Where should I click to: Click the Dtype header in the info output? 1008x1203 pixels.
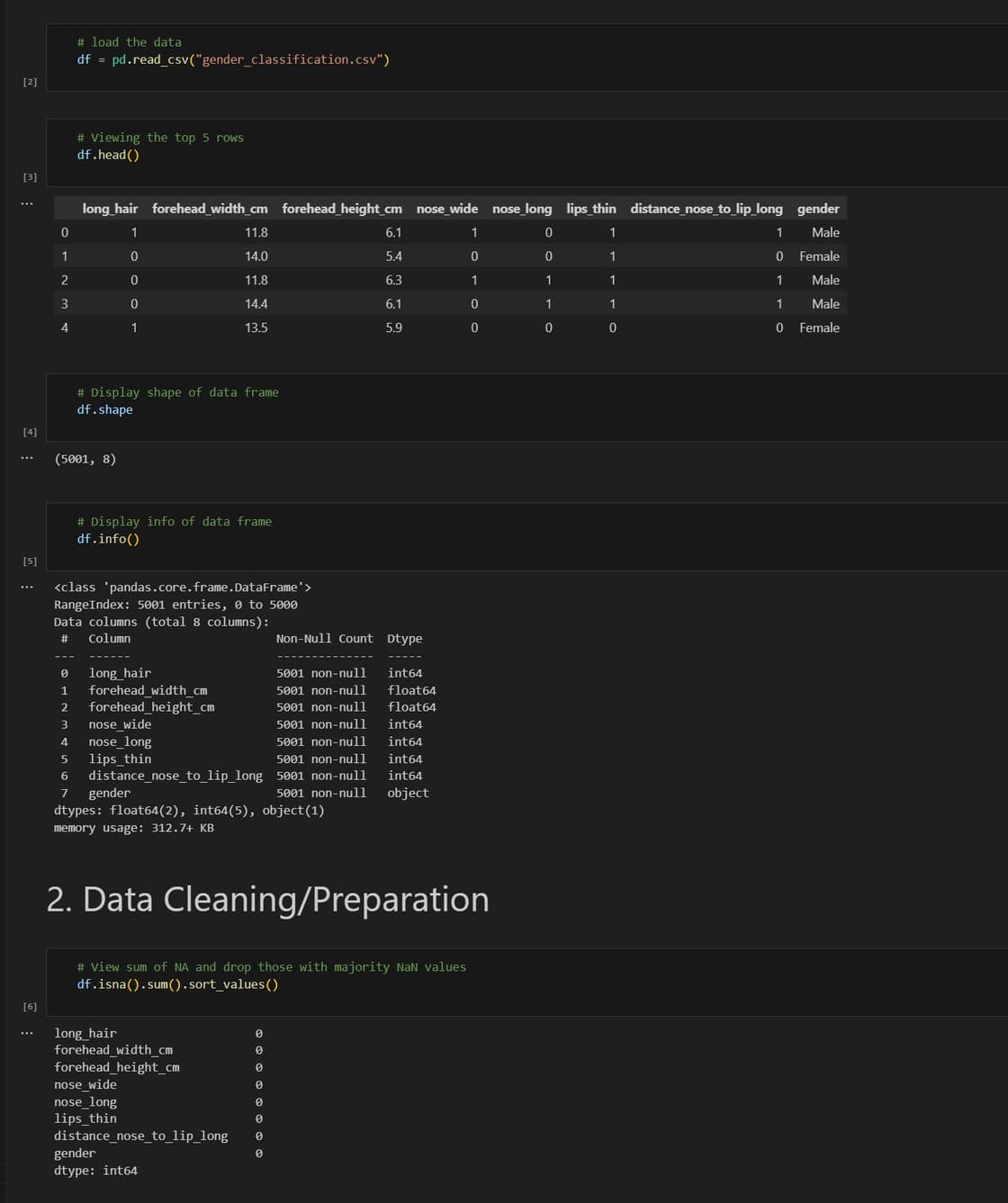pyautogui.click(x=404, y=639)
